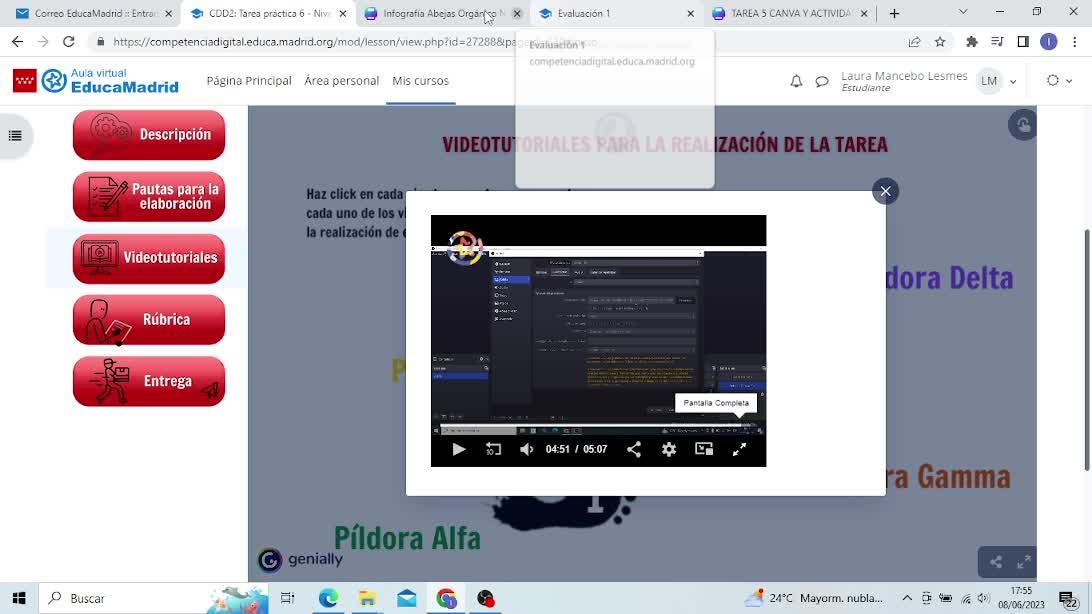Expand the user profile dropdown
The height and width of the screenshot is (614, 1092).
pos(1013,81)
